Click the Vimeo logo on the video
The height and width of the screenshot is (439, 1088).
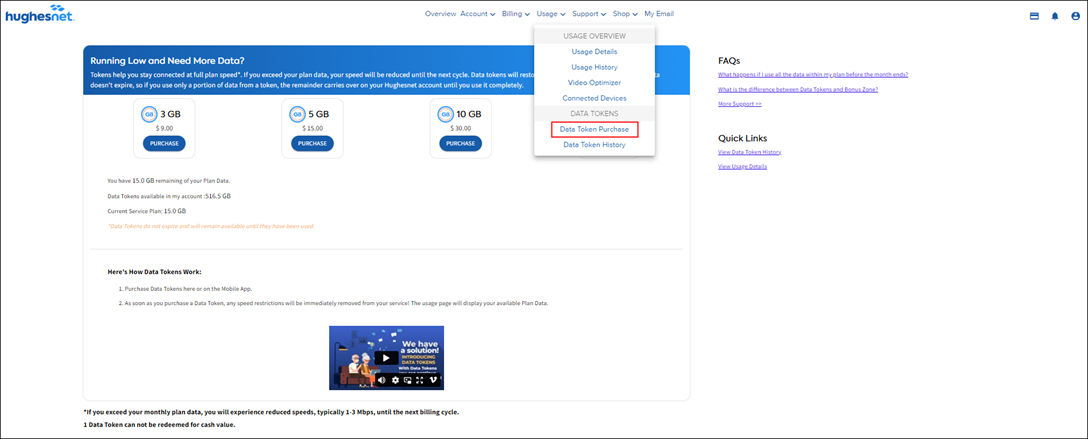[434, 380]
